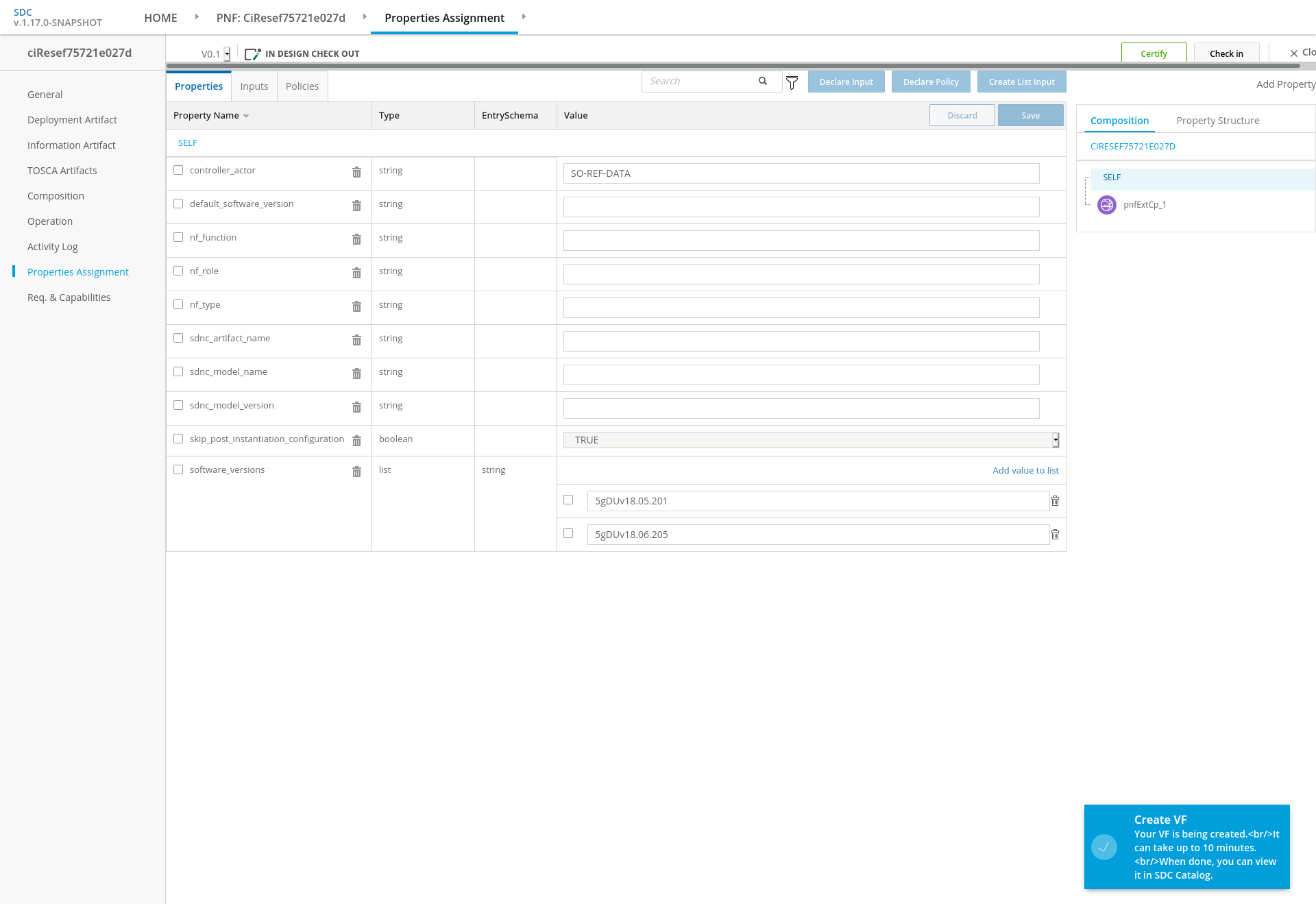Open General in the left menu

point(45,95)
